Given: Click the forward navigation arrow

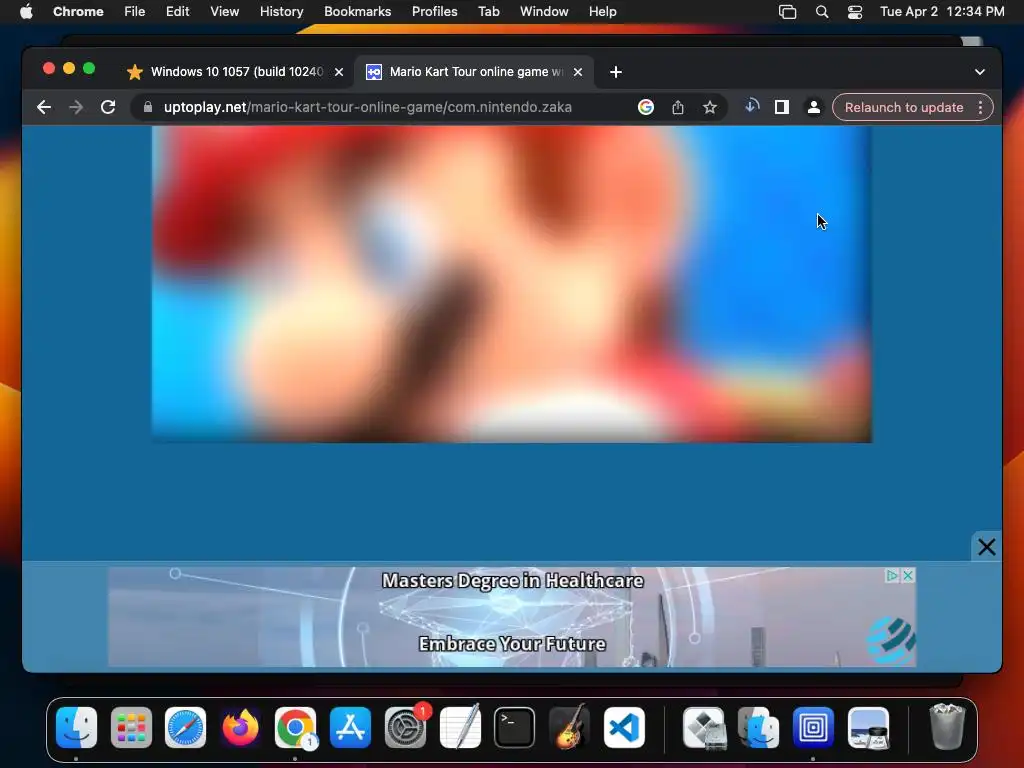Looking at the screenshot, I should tap(76, 107).
